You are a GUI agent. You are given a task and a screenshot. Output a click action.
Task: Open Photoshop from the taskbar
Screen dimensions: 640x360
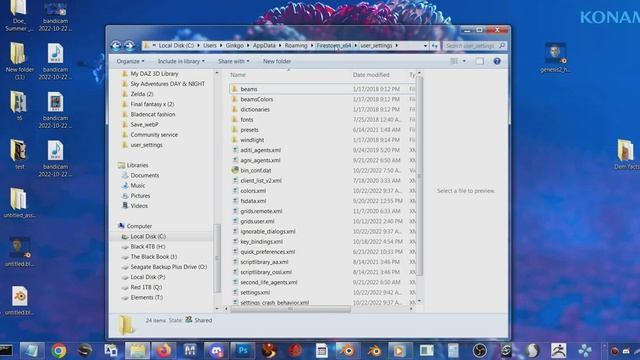(x=242, y=351)
